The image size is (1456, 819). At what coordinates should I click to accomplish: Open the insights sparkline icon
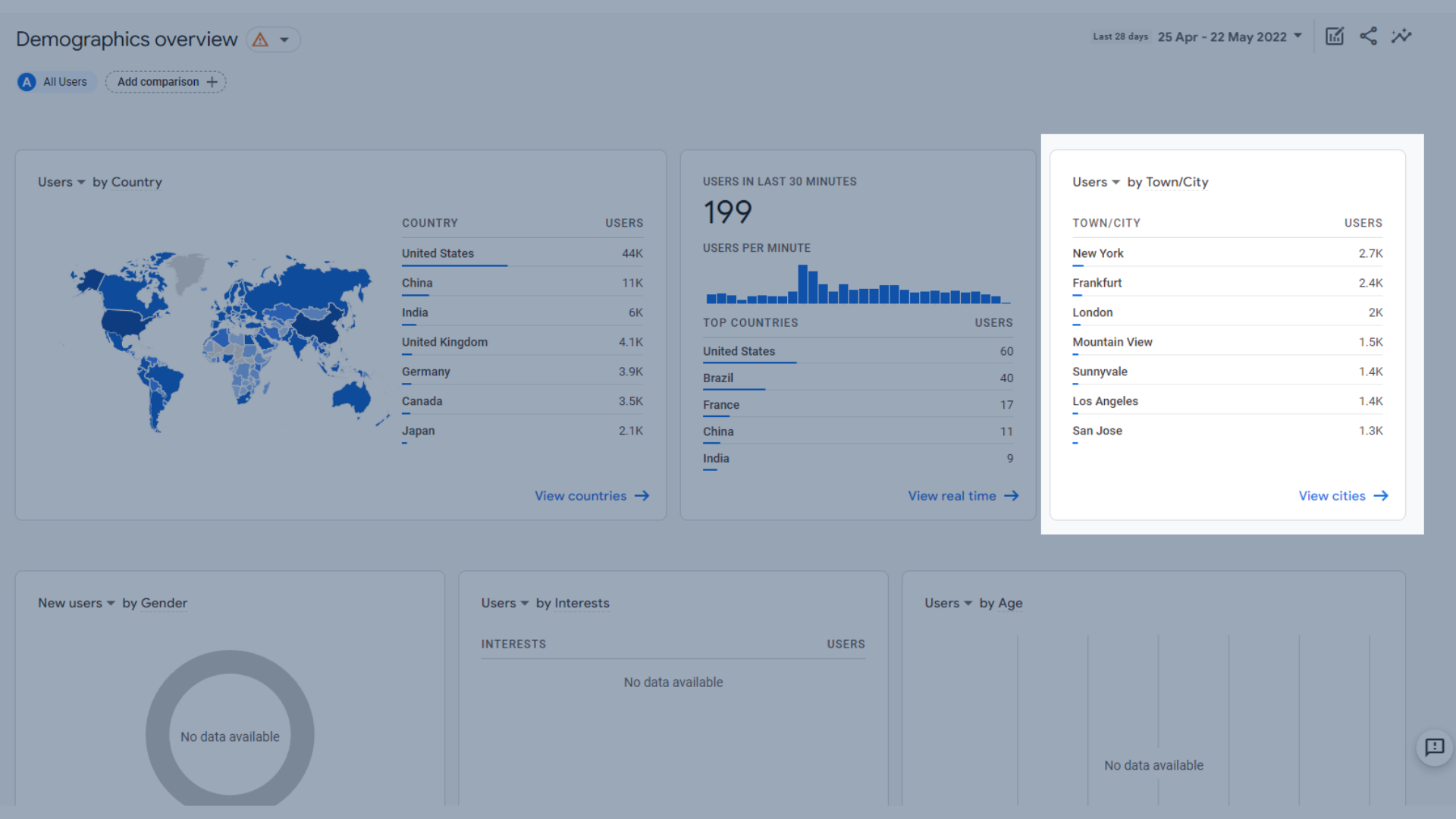click(x=1401, y=36)
